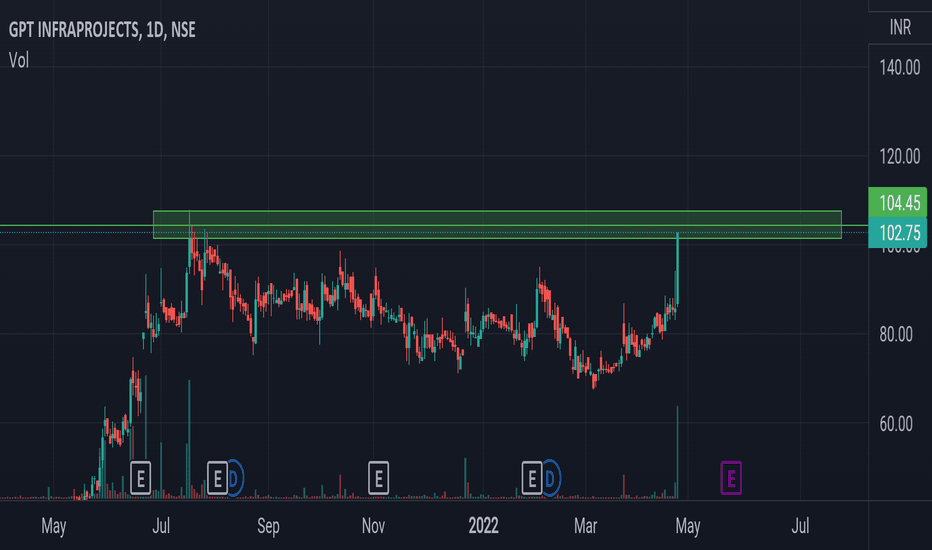Click the dividend D marker in February 2022
The image size is (932, 550).
click(x=550, y=478)
